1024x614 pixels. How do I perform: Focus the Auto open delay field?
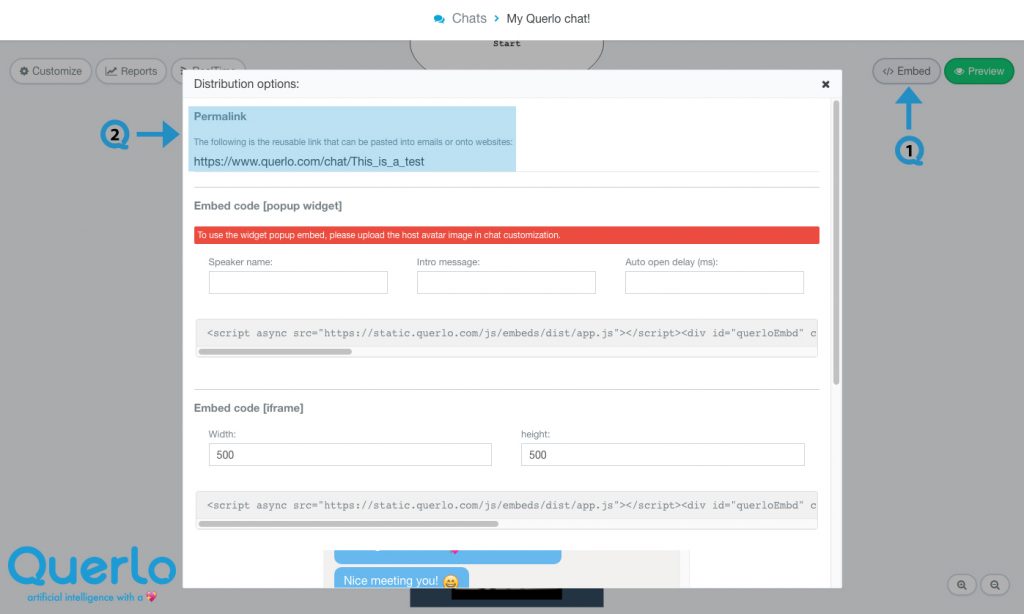(x=714, y=282)
